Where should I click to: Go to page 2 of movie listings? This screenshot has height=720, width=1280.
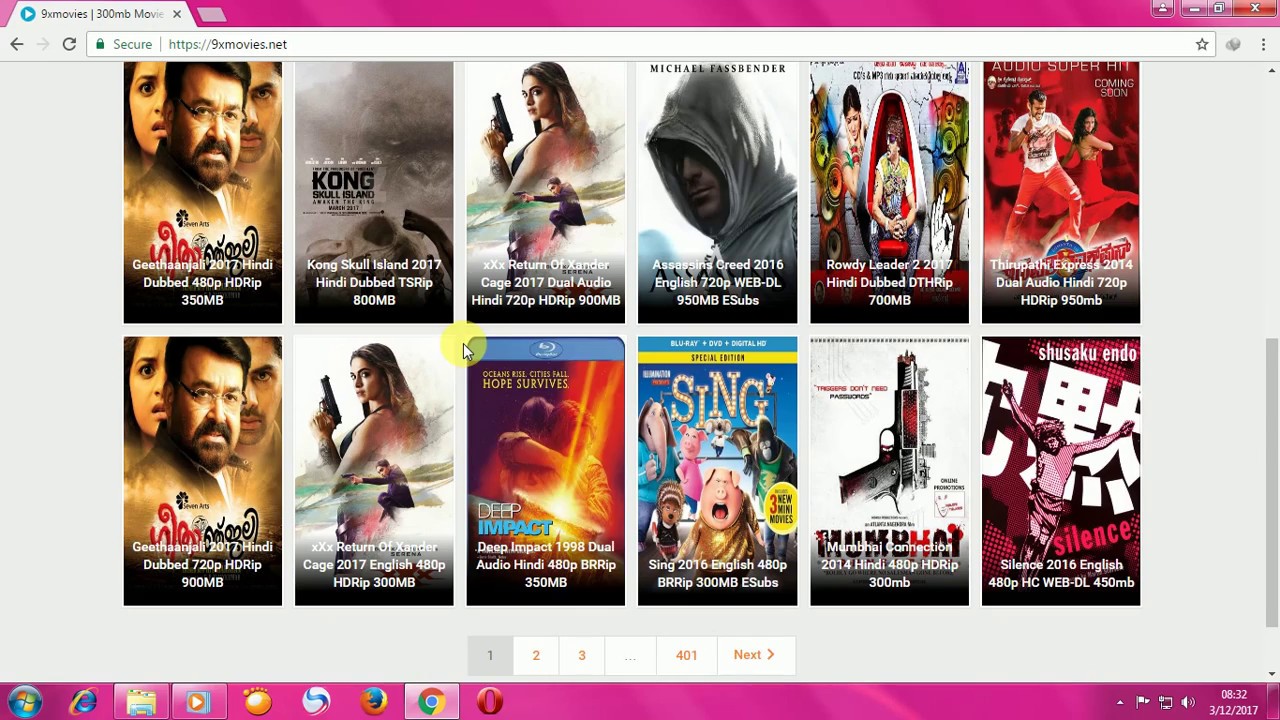point(536,655)
